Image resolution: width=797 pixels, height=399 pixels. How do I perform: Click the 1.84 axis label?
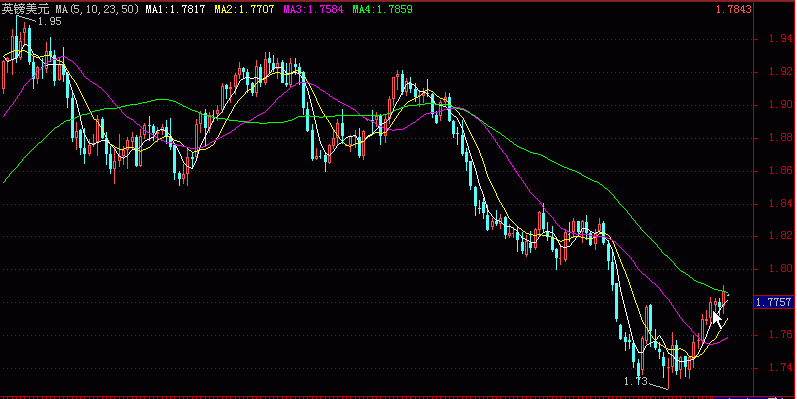click(780, 203)
